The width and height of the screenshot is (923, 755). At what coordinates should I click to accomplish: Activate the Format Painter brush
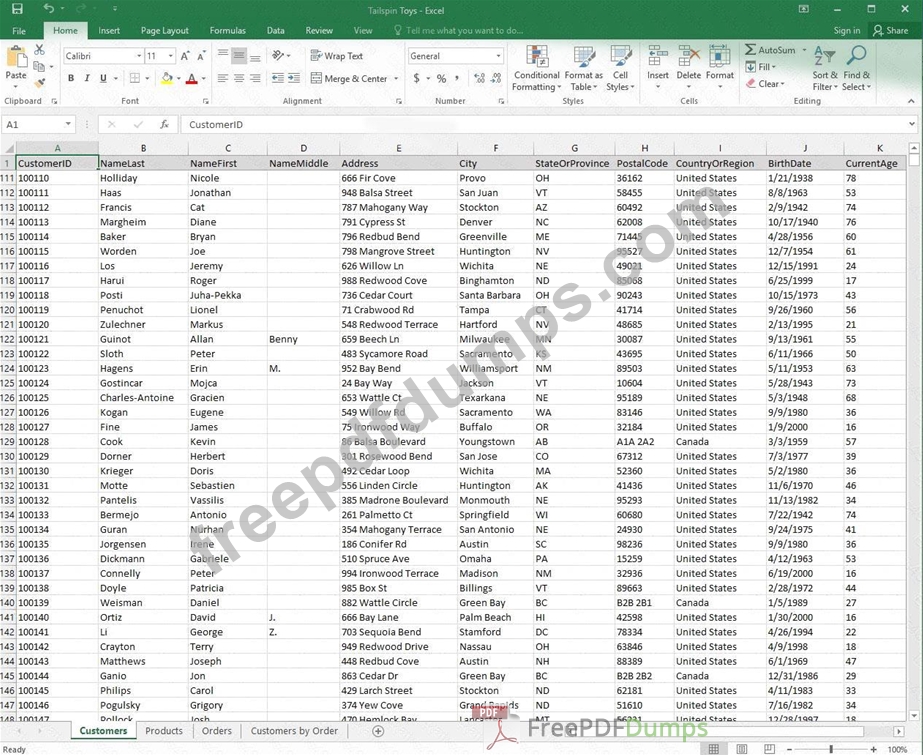pyautogui.click(x=39, y=83)
